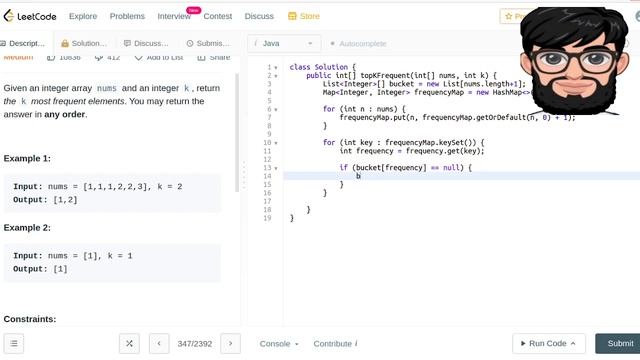Collapse the for loop at line 10

pos(276,143)
